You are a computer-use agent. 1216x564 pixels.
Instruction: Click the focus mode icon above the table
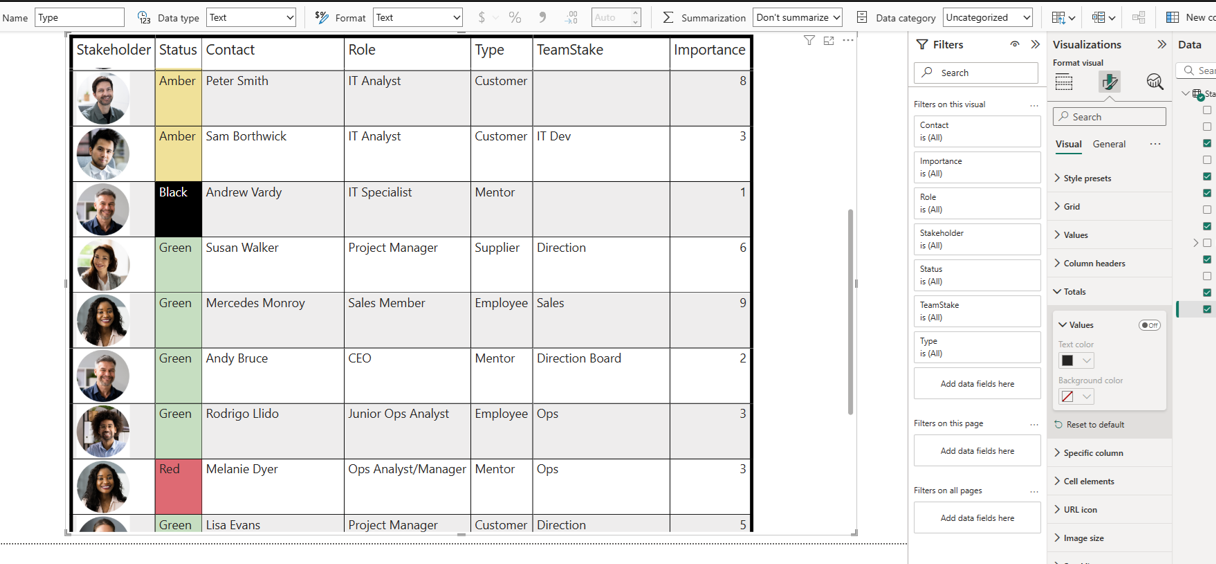coord(829,41)
